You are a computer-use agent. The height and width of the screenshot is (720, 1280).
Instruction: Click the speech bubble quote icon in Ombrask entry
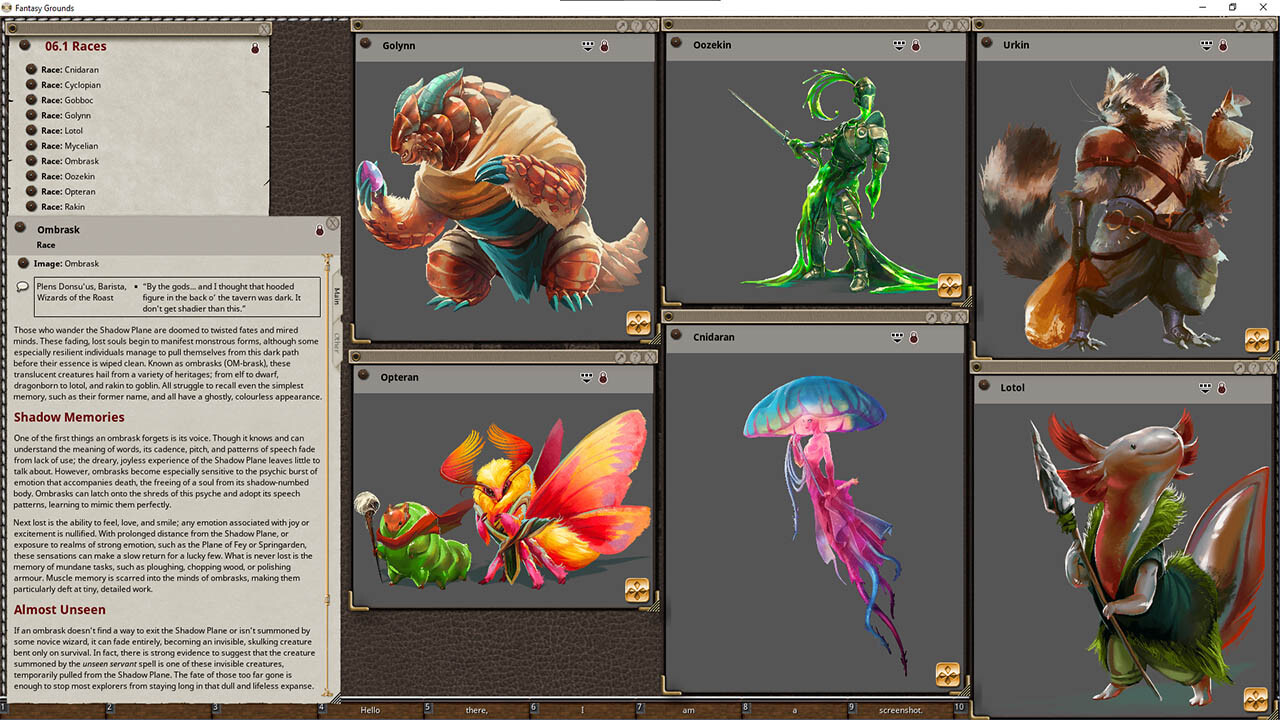click(22, 287)
